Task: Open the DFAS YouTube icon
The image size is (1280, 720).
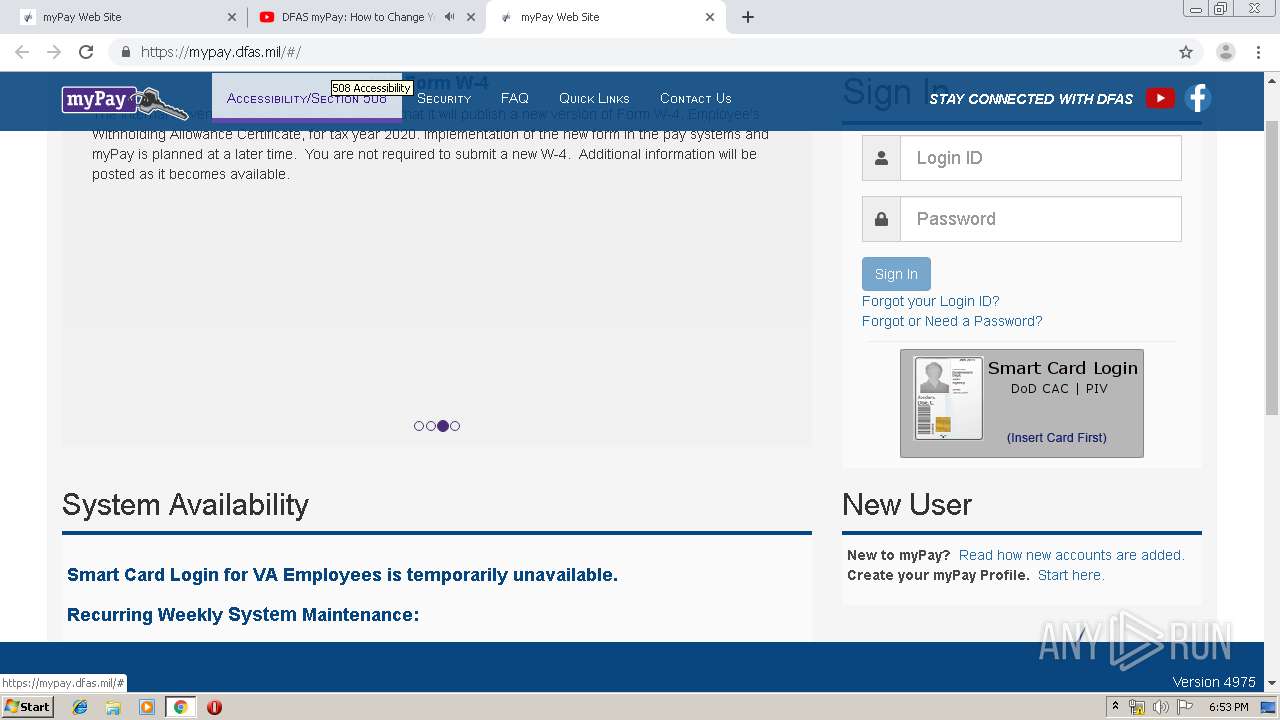Action: coord(1160,98)
